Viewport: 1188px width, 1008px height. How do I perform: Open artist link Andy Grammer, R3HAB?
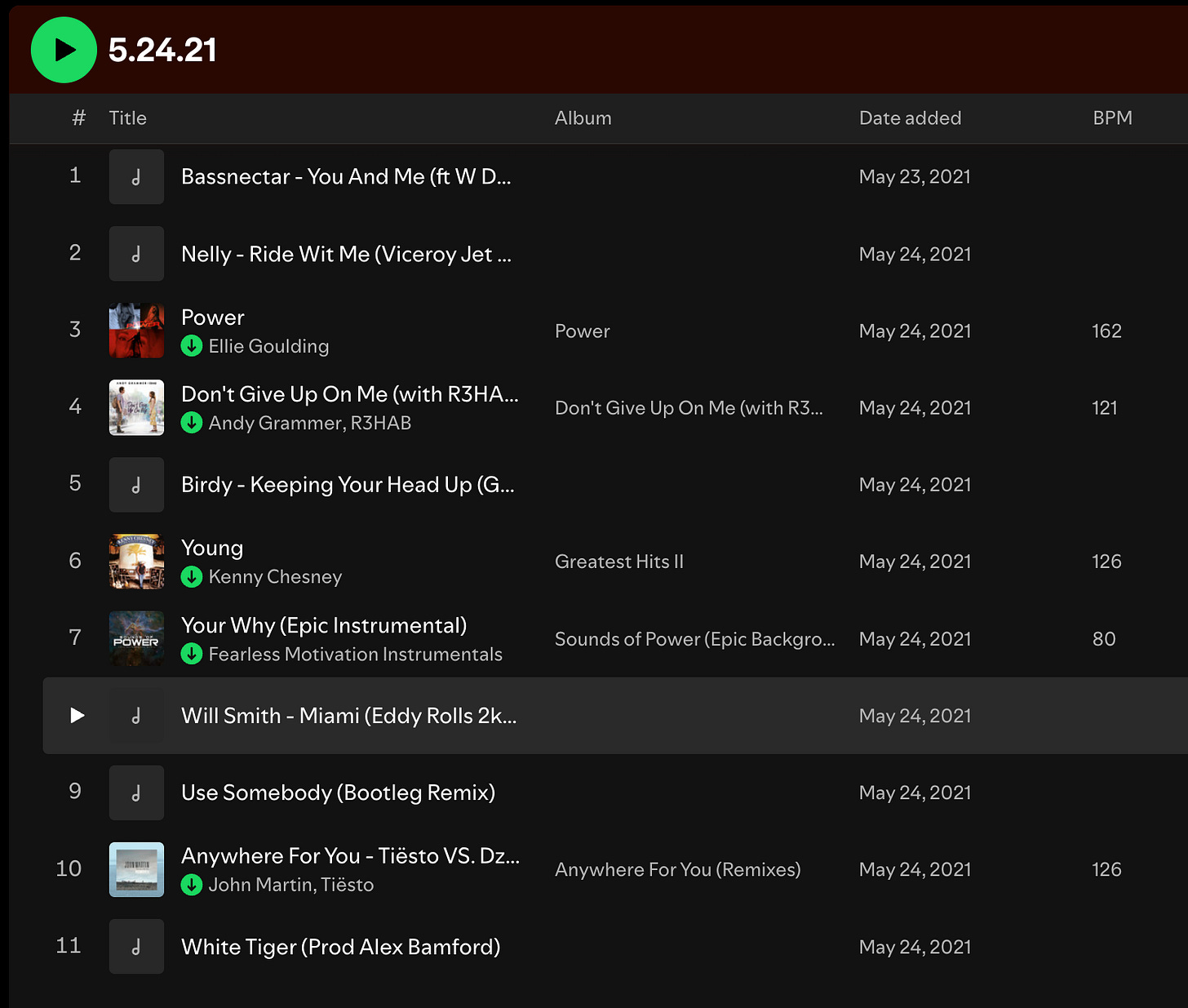[310, 423]
